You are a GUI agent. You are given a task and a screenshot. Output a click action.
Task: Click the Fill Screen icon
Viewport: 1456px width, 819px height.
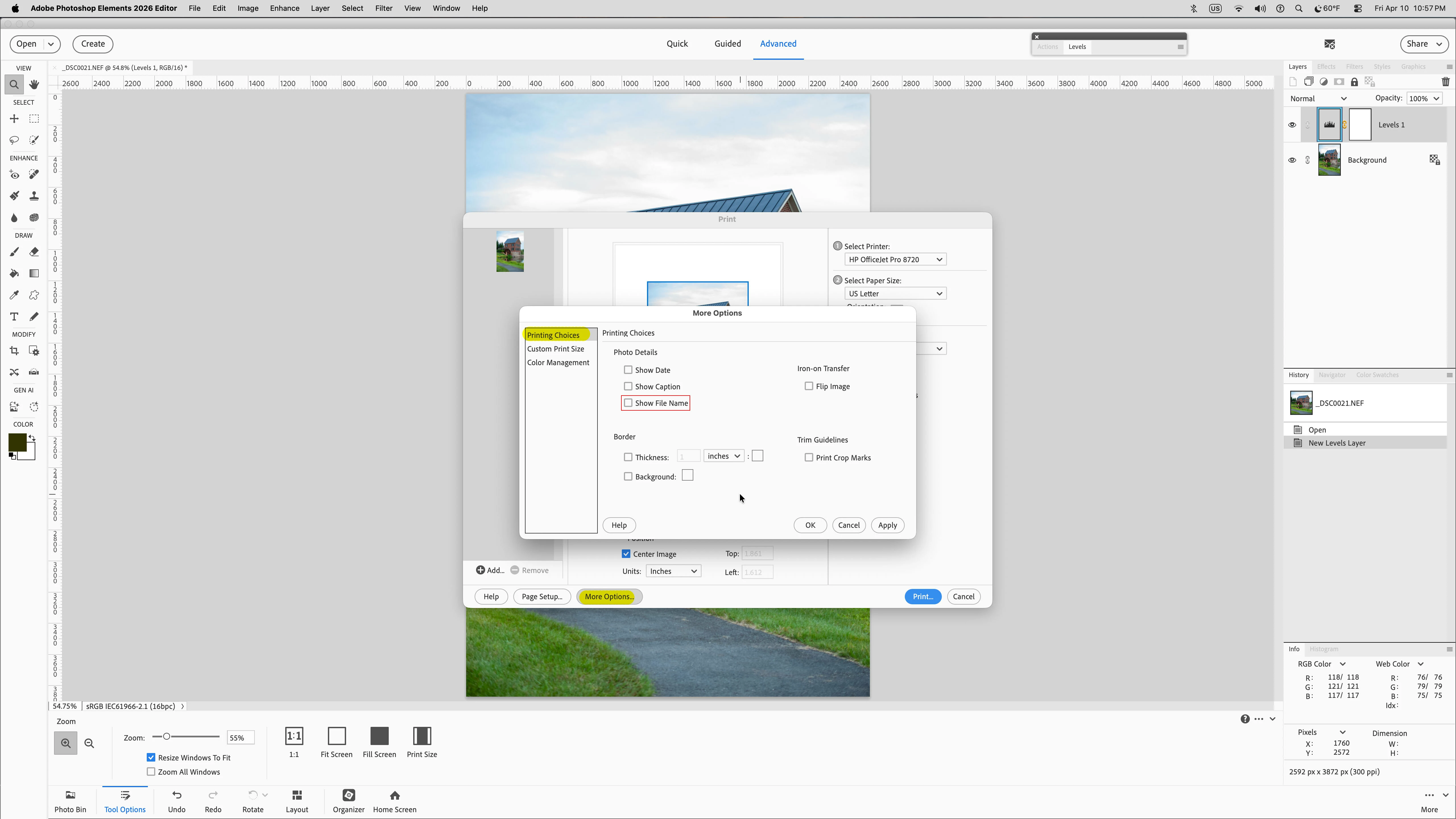(x=379, y=736)
